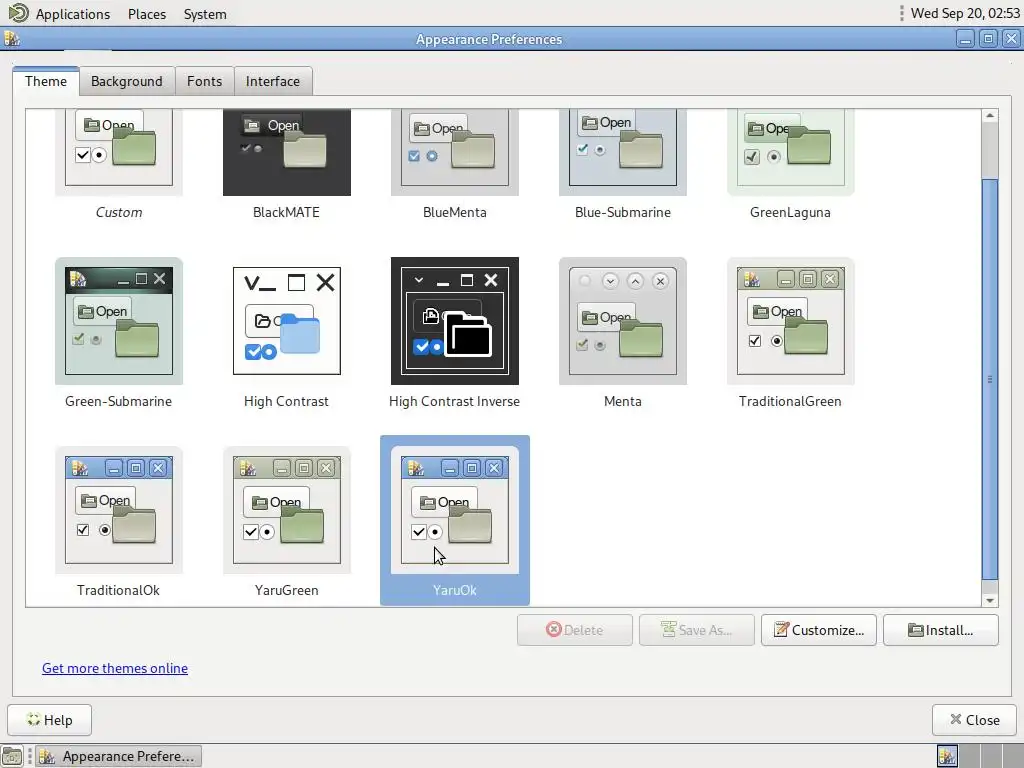Click the BlackMATE label text
Viewport: 1024px width, 768px height.
(x=287, y=212)
